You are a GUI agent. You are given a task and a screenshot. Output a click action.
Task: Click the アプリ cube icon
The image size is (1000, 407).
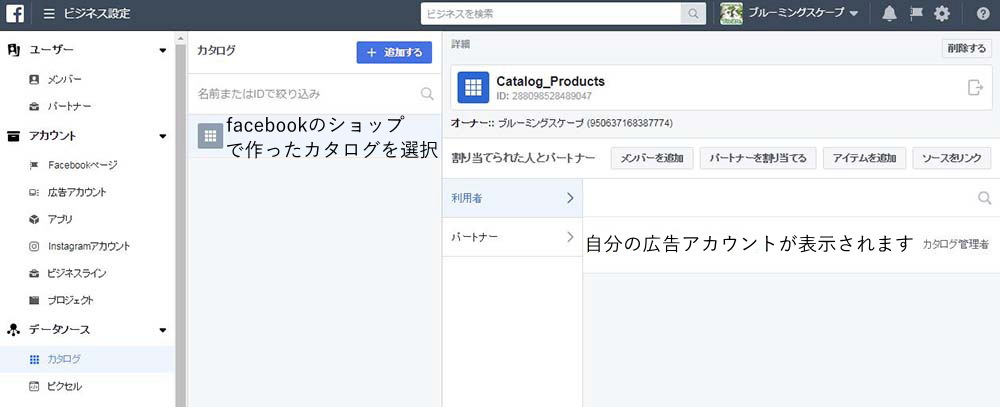click(x=34, y=219)
